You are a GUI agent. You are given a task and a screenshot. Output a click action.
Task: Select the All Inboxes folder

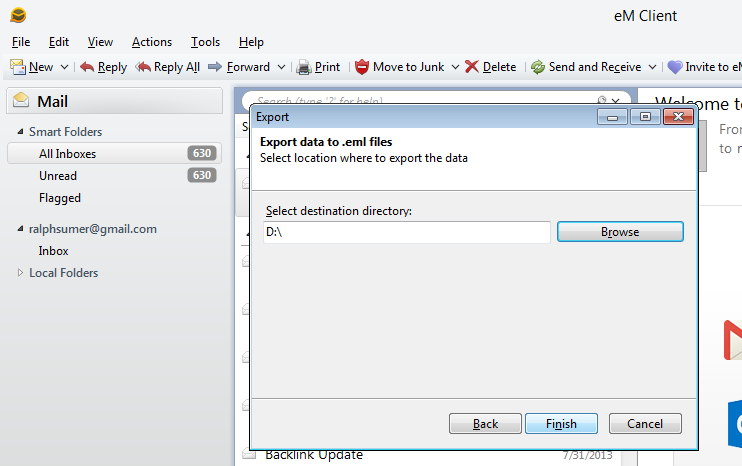(x=114, y=154)
